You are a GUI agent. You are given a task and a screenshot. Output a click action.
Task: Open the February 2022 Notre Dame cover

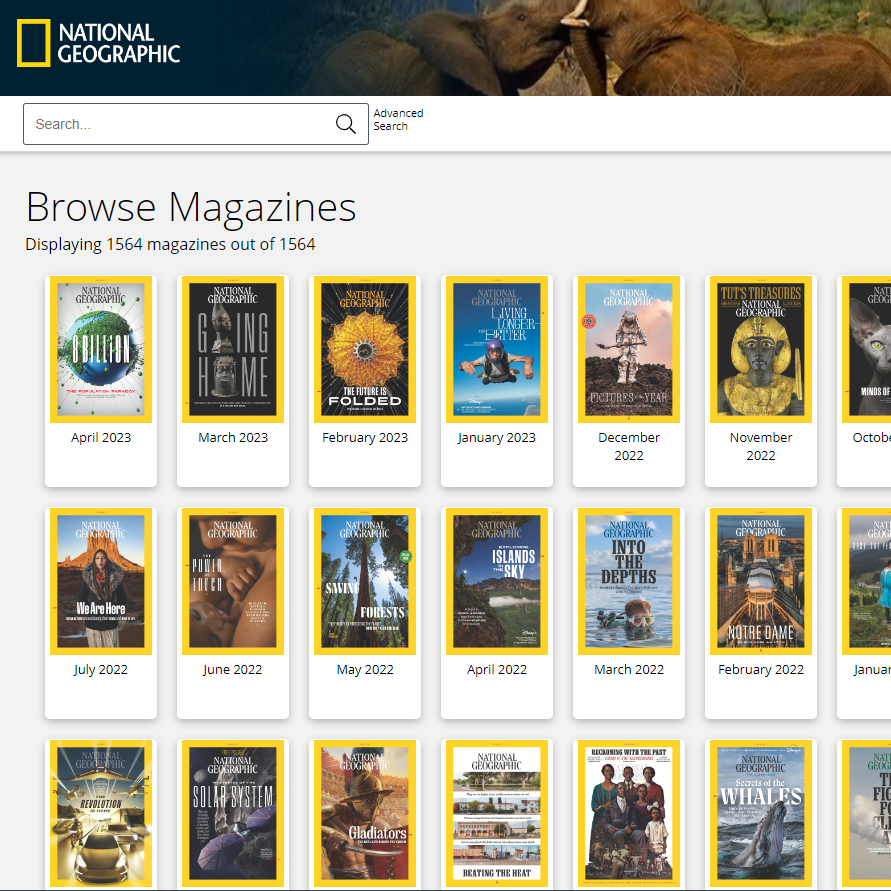(760, 581)
